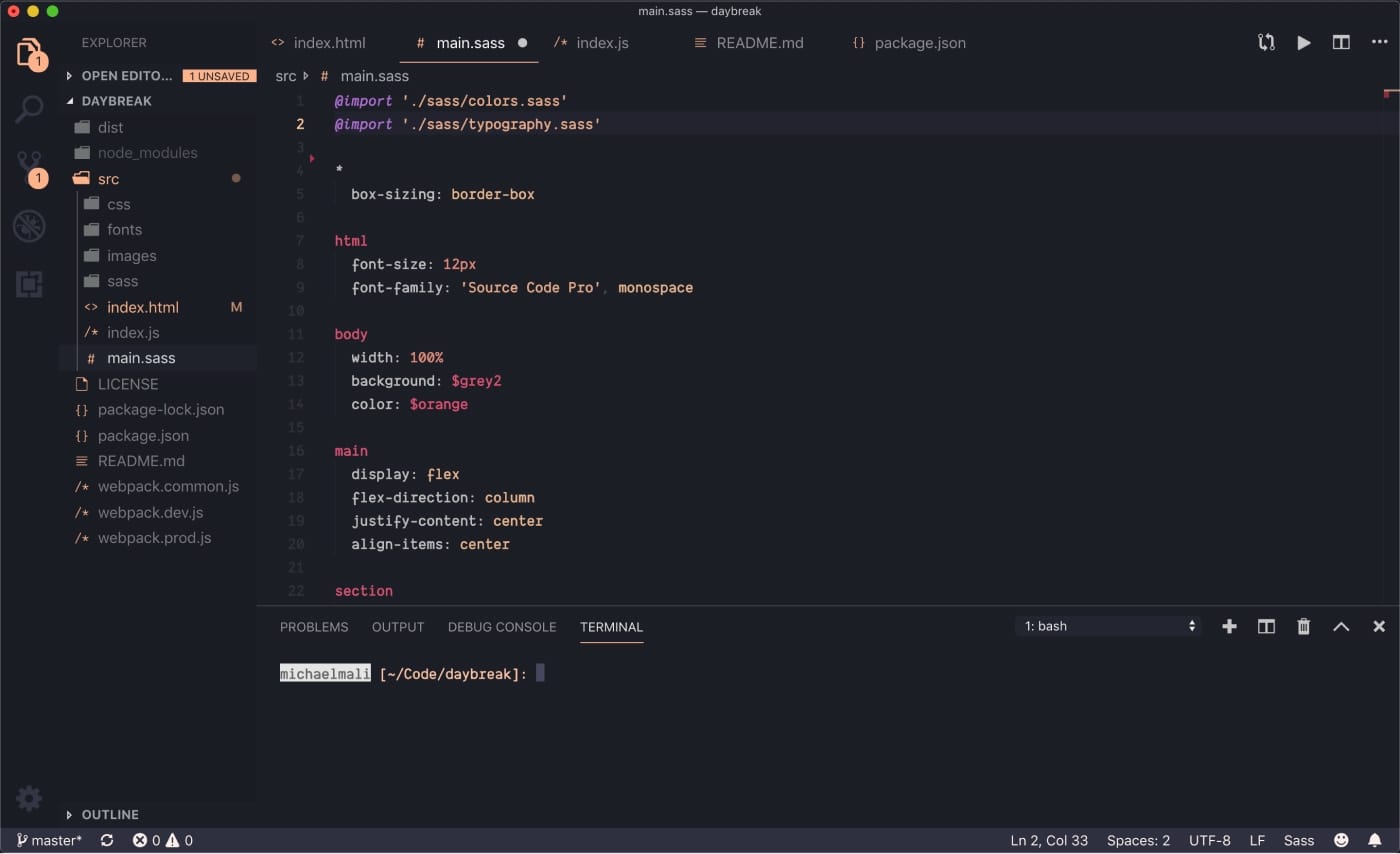Open webpack.common.js from explorer
Screen dimensions: 1400x854
(x=168, y=487)
